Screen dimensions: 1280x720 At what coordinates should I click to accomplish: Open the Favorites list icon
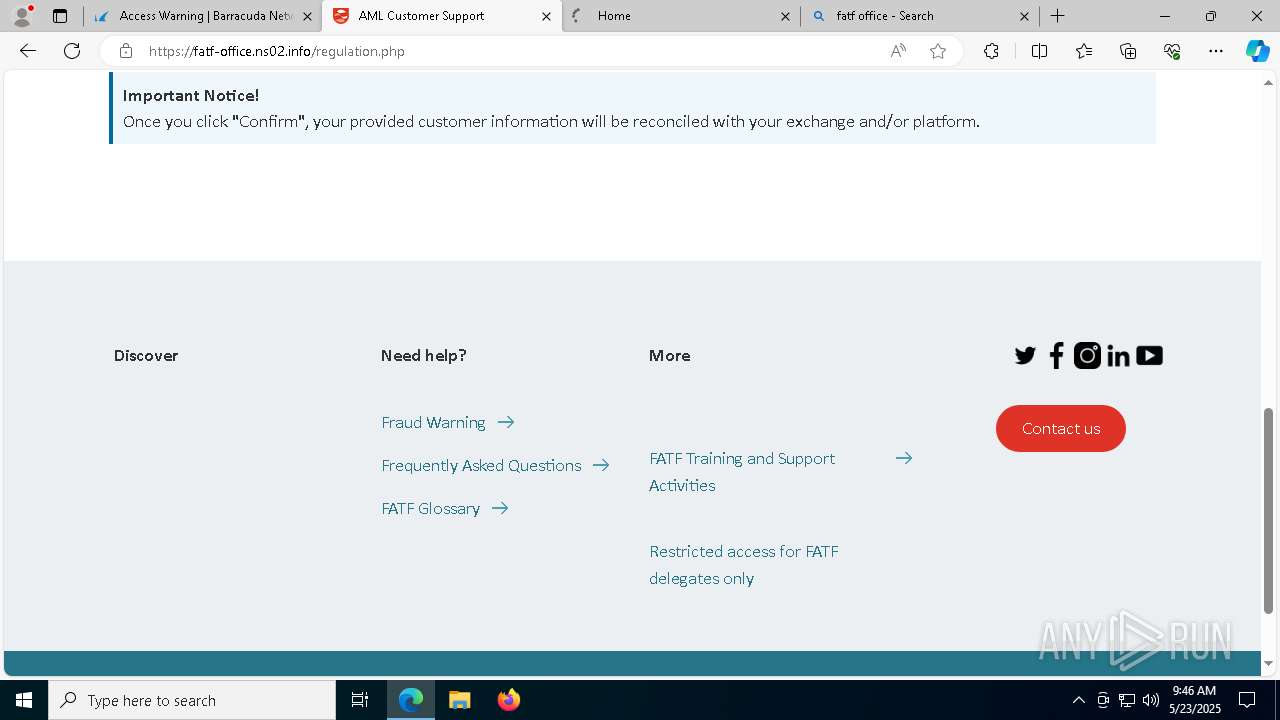point(1084,51)
